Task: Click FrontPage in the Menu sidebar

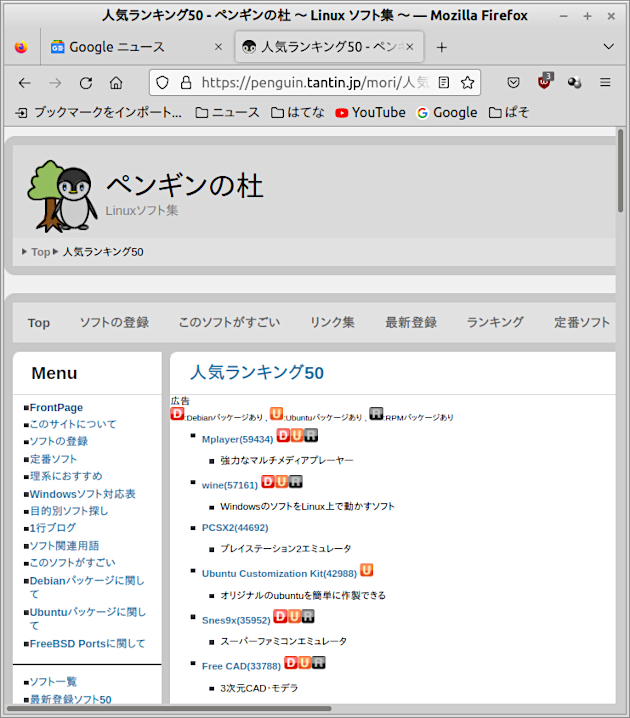Action: click(56, 408)
